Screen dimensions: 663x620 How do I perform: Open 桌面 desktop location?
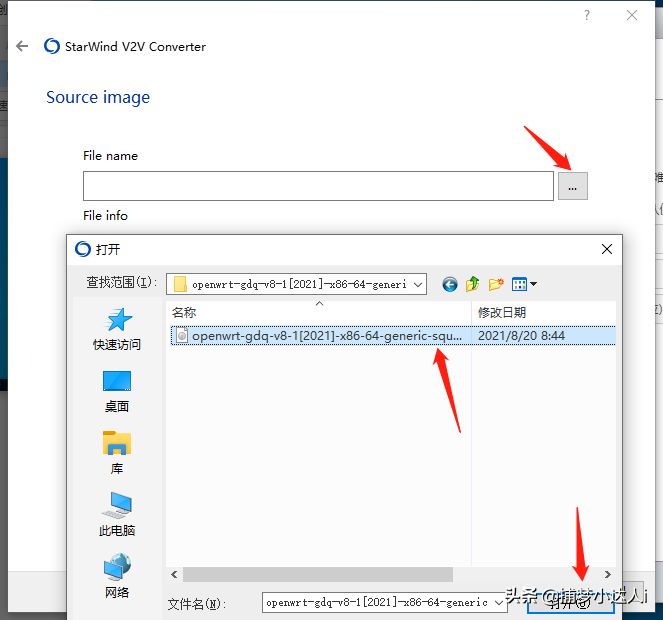coord(117,392)
